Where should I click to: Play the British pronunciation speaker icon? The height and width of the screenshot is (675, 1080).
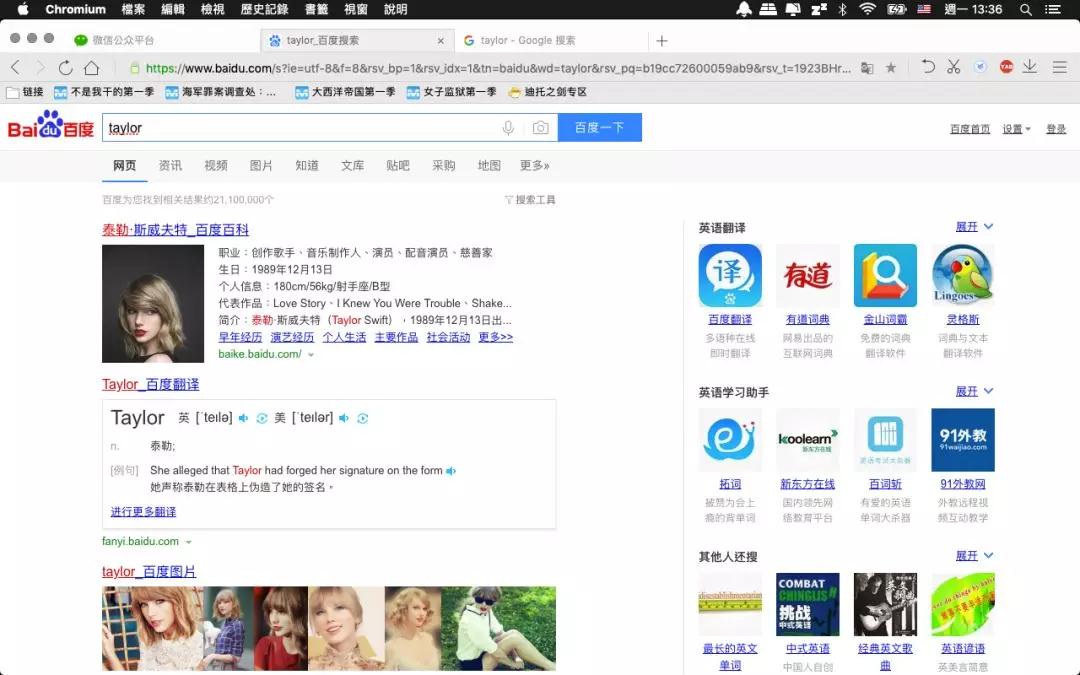243,418
